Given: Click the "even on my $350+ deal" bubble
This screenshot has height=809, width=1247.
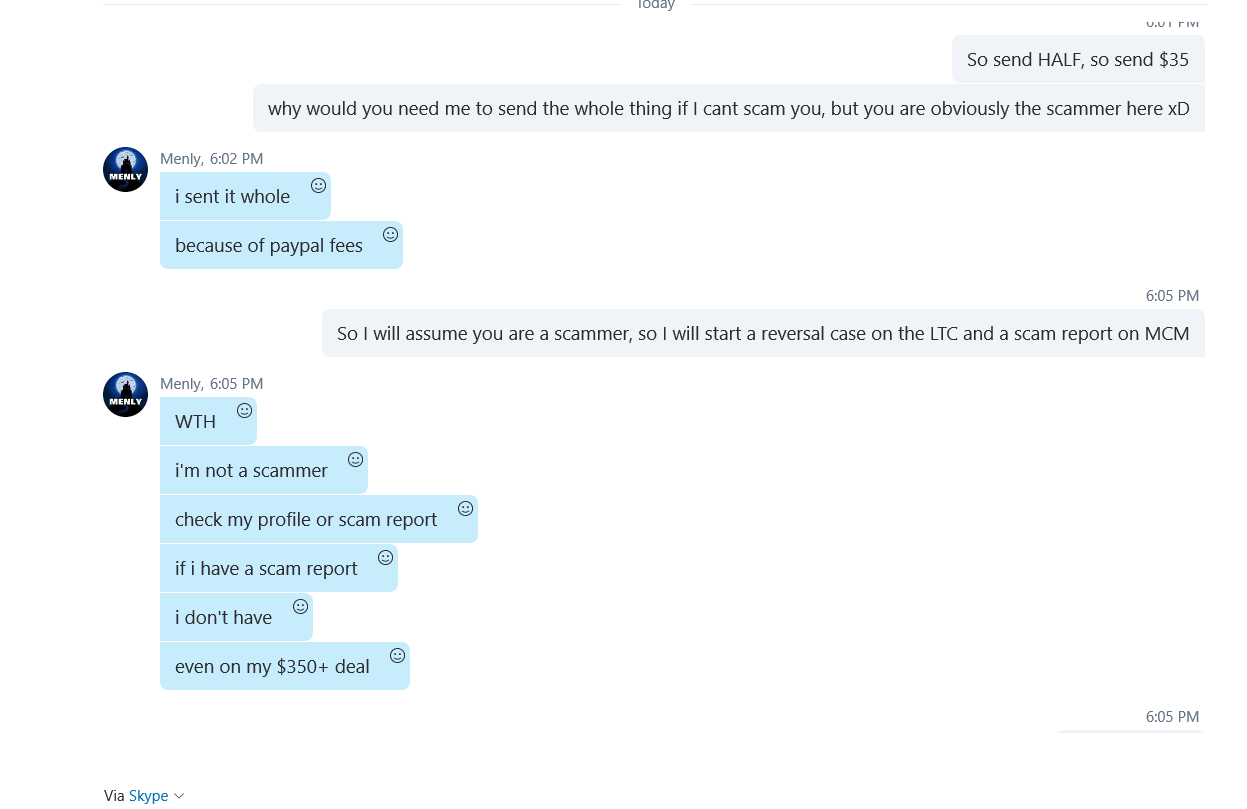Looking at the screenshot, I should click(x=285, y=666).
